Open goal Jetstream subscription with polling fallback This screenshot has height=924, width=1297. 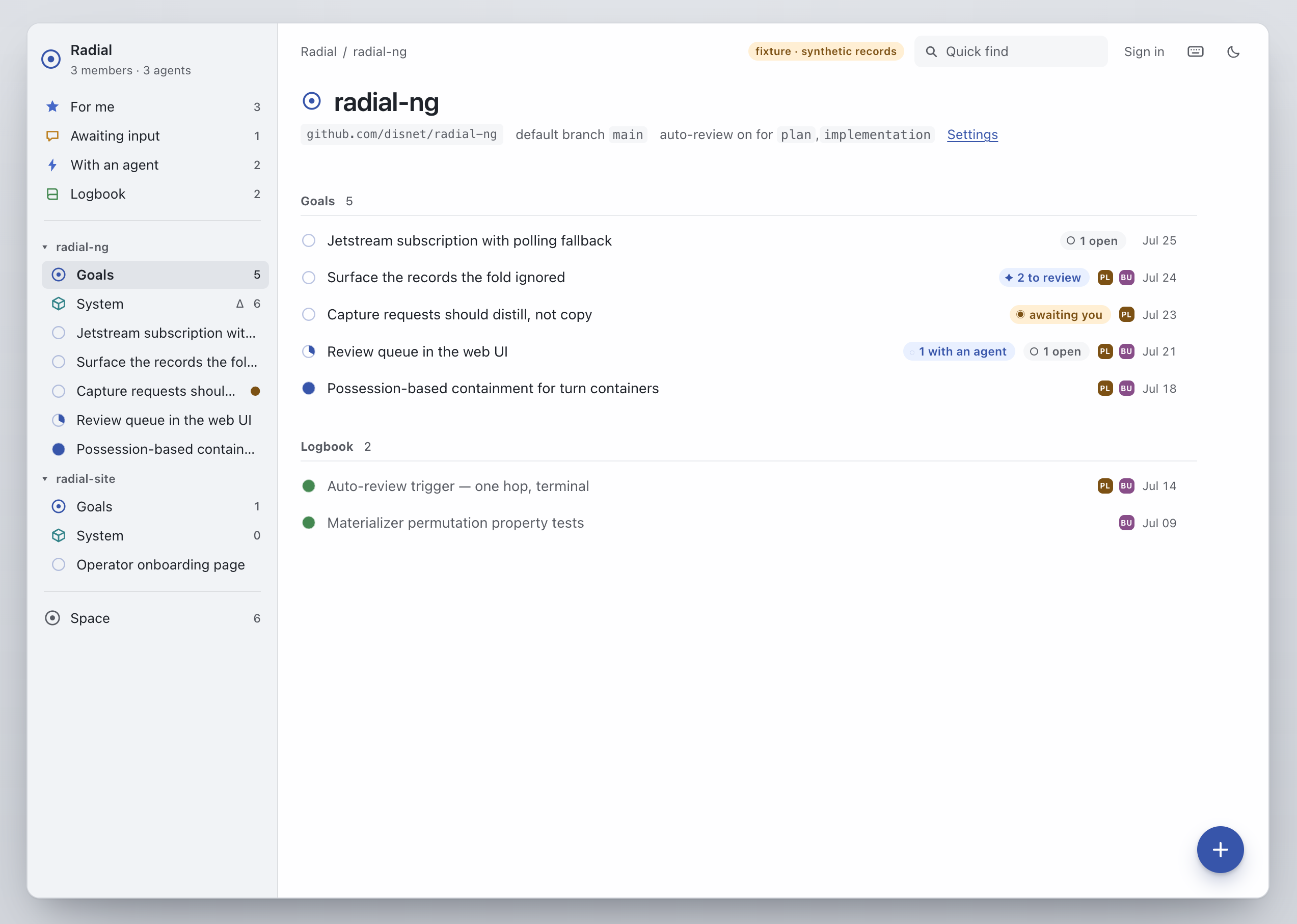(x=469, y=240)
